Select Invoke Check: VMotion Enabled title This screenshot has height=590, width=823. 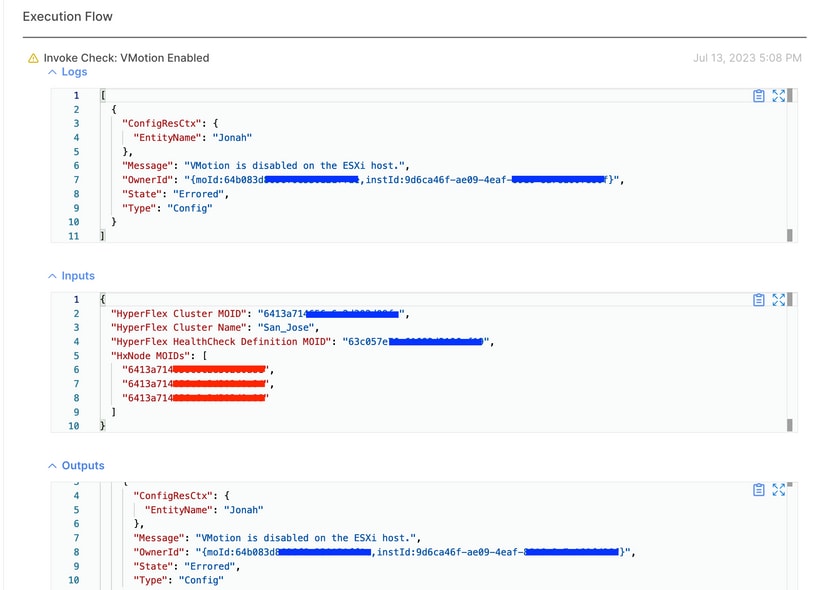click(x=126, y=58)
